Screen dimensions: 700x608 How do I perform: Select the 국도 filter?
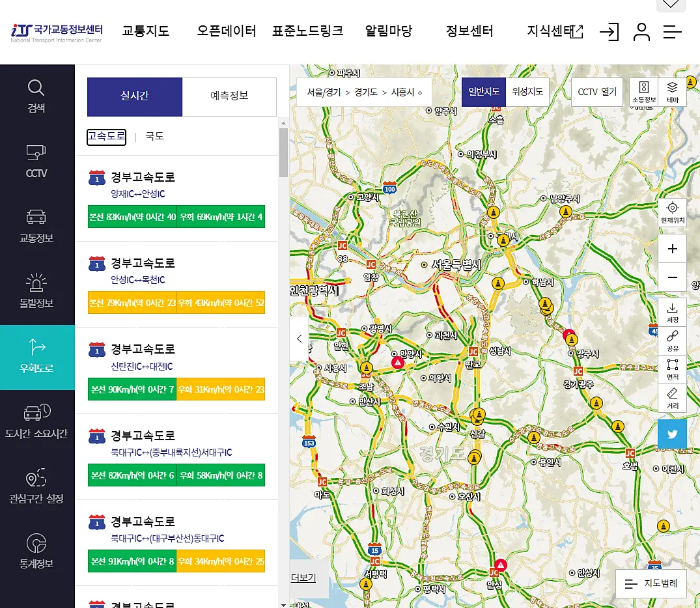(154, 136)
